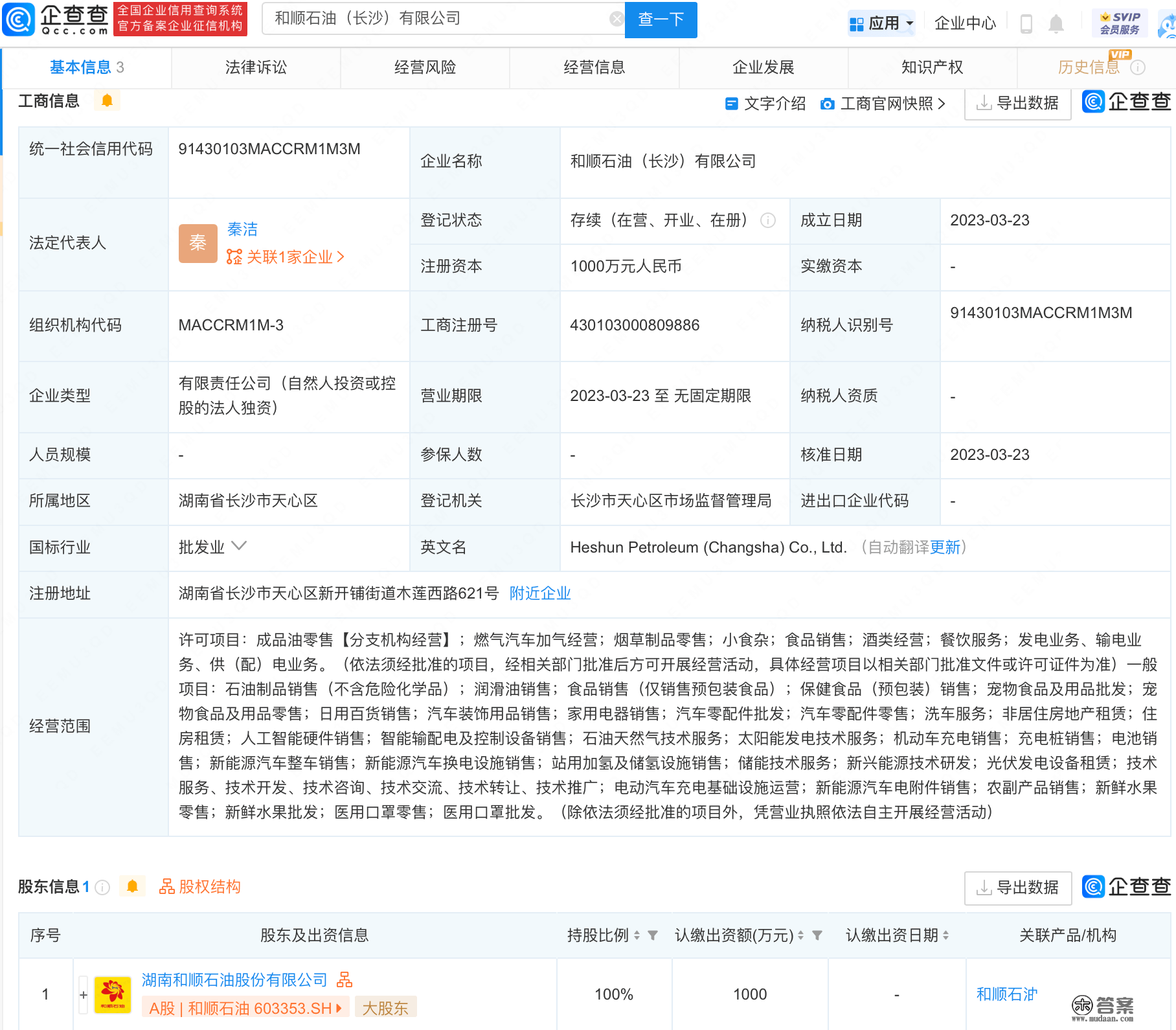Open 湖南和顺石油股份有限公司 link

235,980
